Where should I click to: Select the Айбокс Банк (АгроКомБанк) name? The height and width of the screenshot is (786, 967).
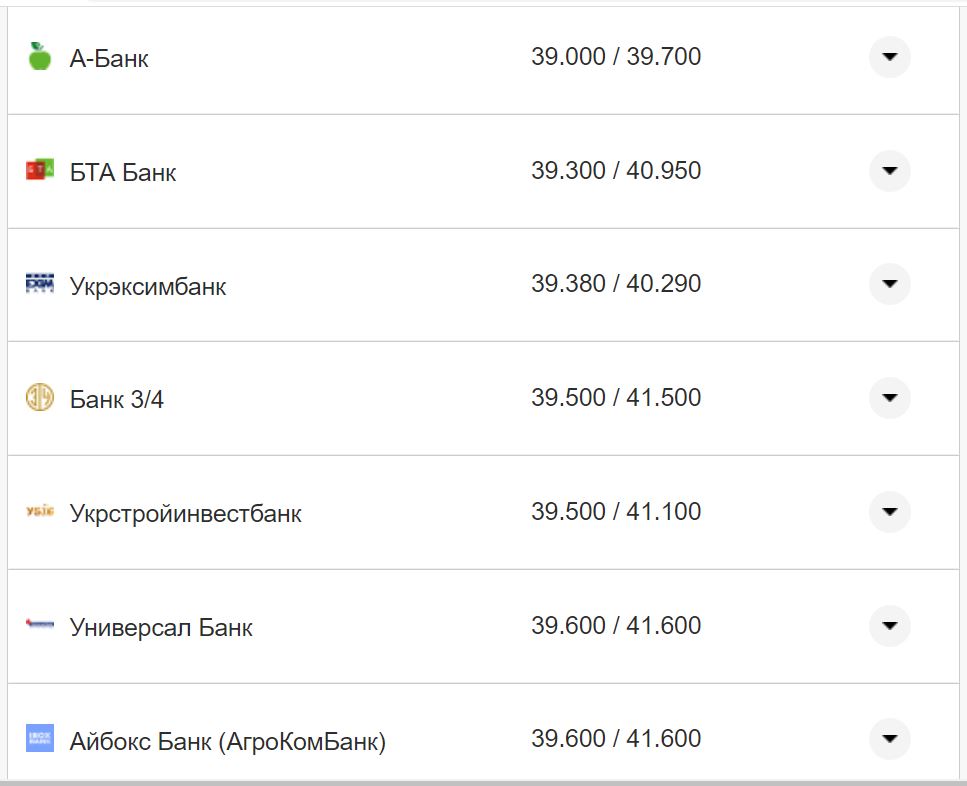click(227, 742)
